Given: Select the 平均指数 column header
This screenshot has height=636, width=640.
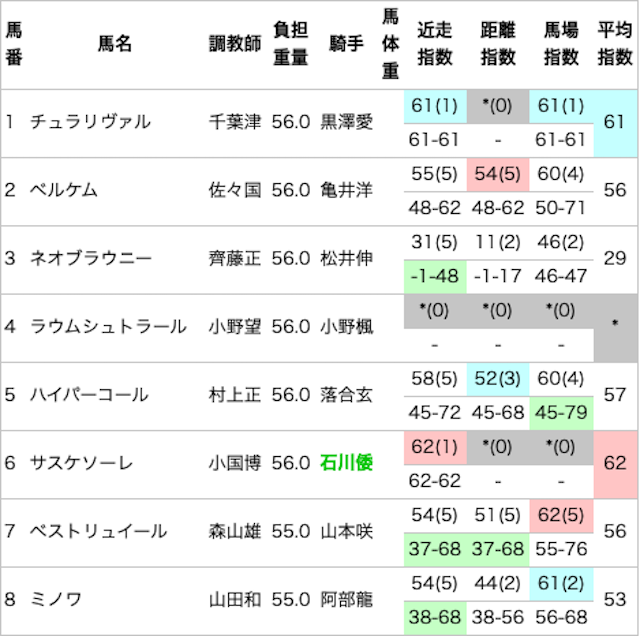Looking at the screenshot, I should pos(615,44).
